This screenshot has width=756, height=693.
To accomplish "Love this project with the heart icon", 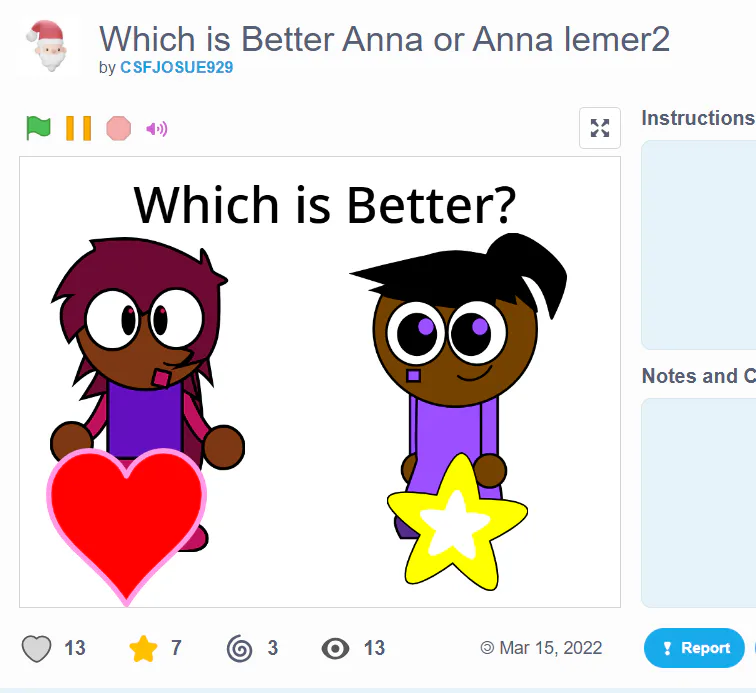I will [37, 649].
